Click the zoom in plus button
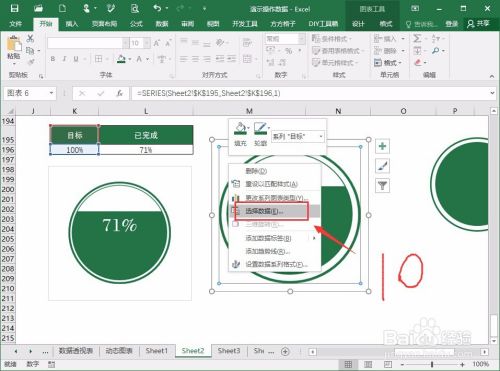Screen dimensions: 500x371 [462, 364]
